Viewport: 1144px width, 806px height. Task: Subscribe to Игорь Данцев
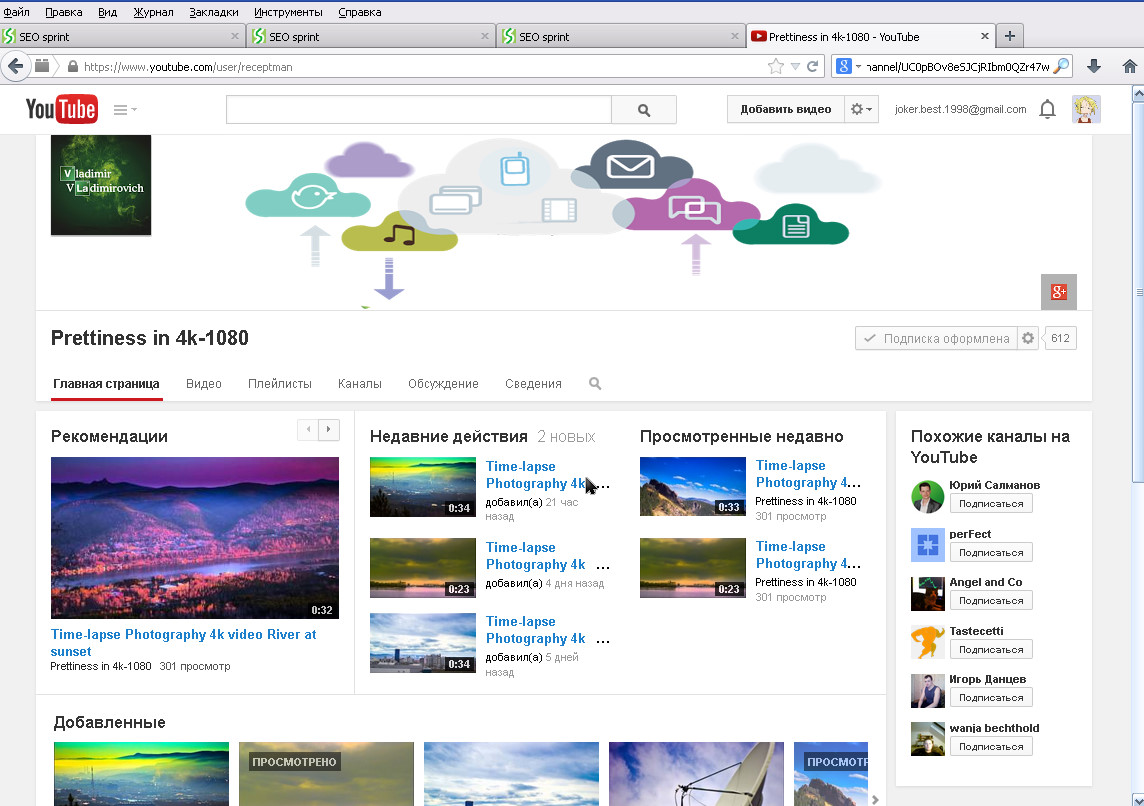pos(991,698)
